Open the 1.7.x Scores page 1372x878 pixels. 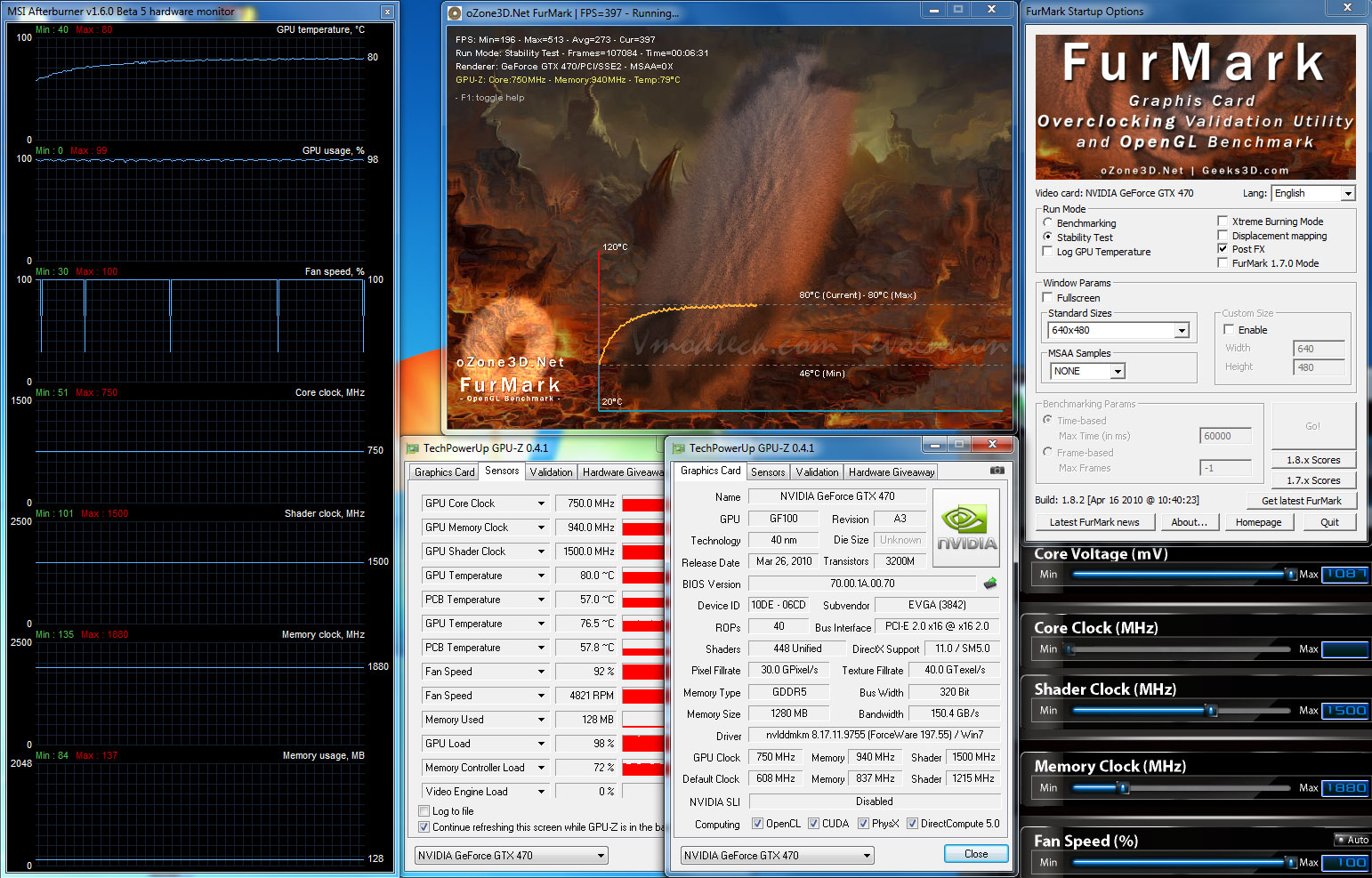tap(1313, 480)
